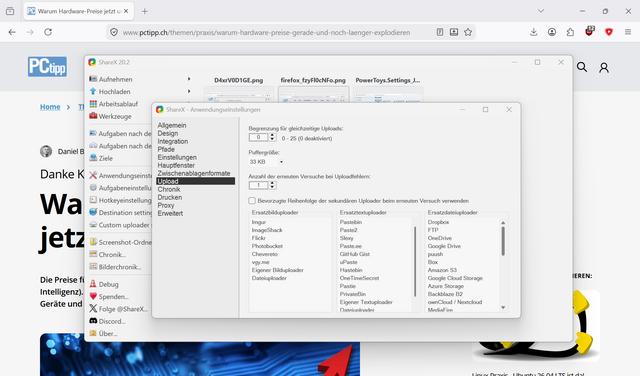Select GitHub Gist in Ersatztextuploader list
Screen dimensions: 640x376
(x=355, y=254)
